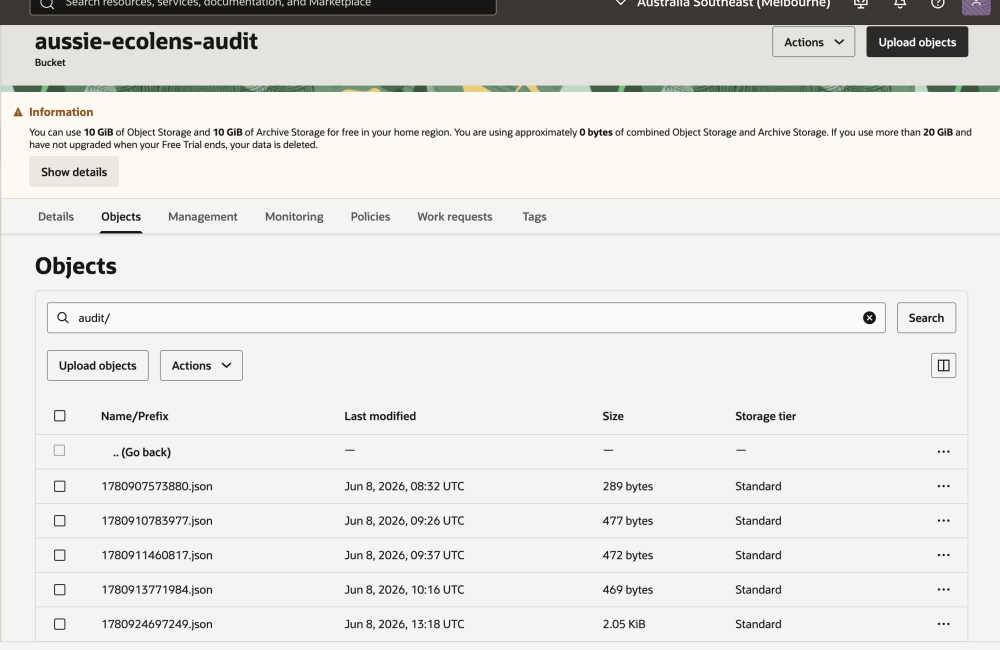Open object 1780924697249.json

[x=157, y=624]
